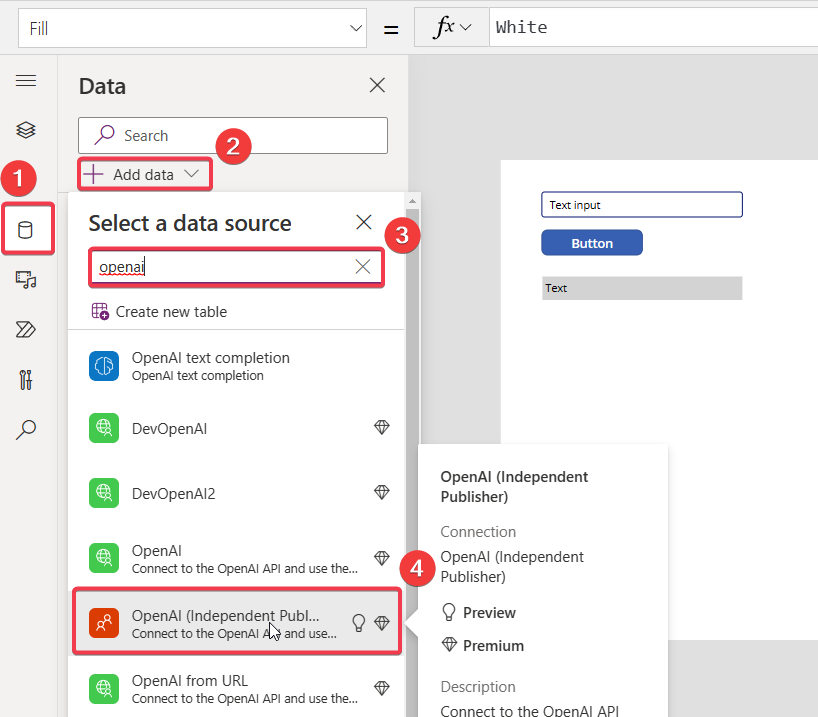Select the DevOpenAI connector

236,428
